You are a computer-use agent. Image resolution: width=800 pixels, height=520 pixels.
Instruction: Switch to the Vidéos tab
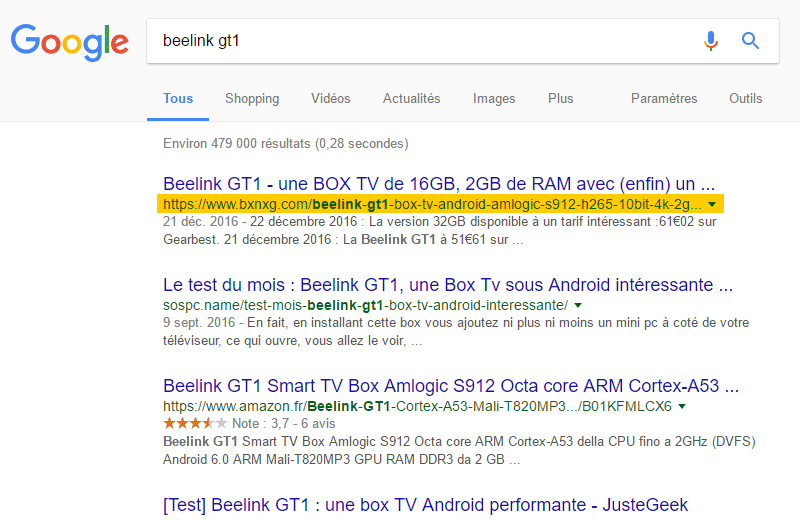point(331,98)
